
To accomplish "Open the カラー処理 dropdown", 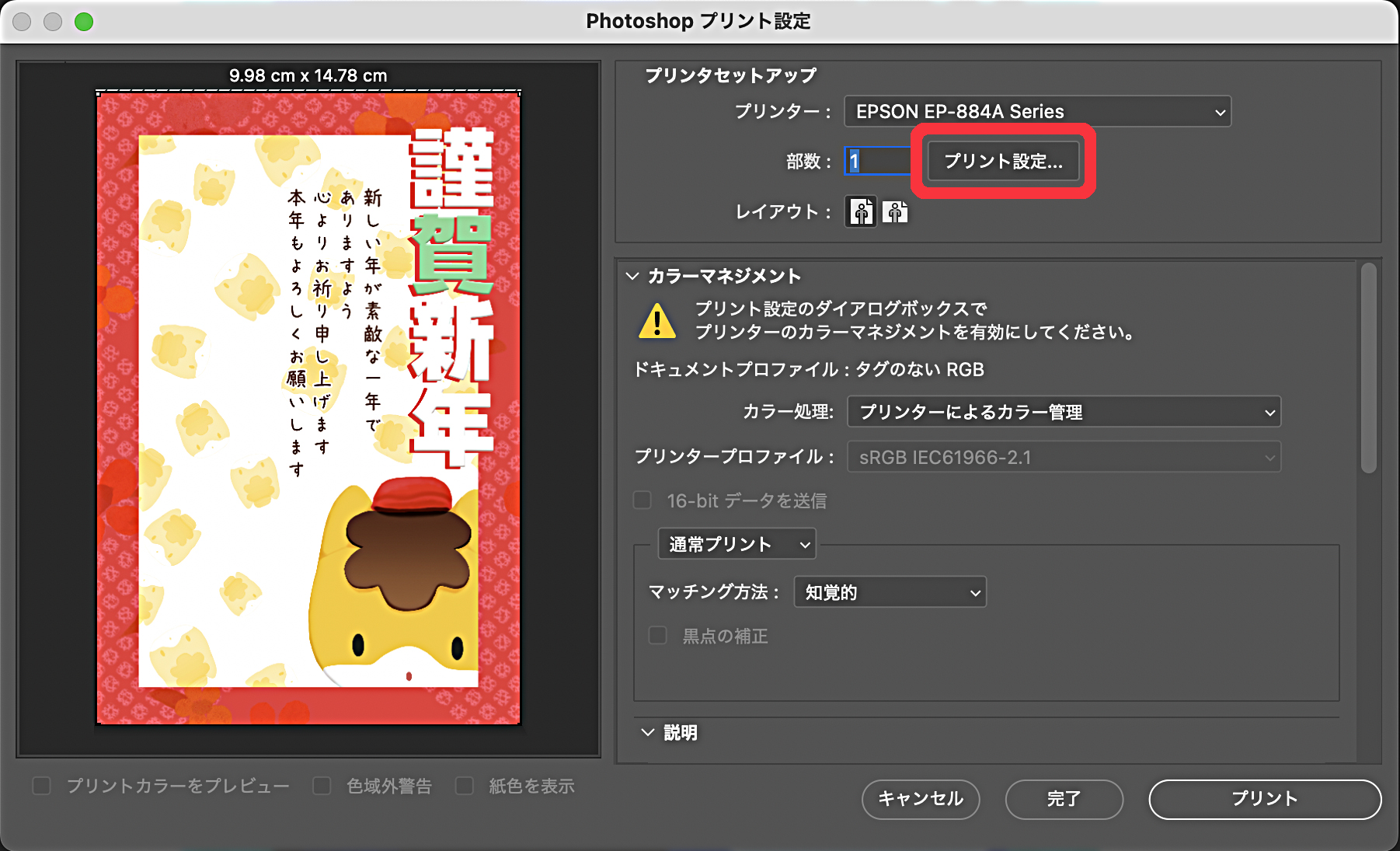I will [1063, 412].
